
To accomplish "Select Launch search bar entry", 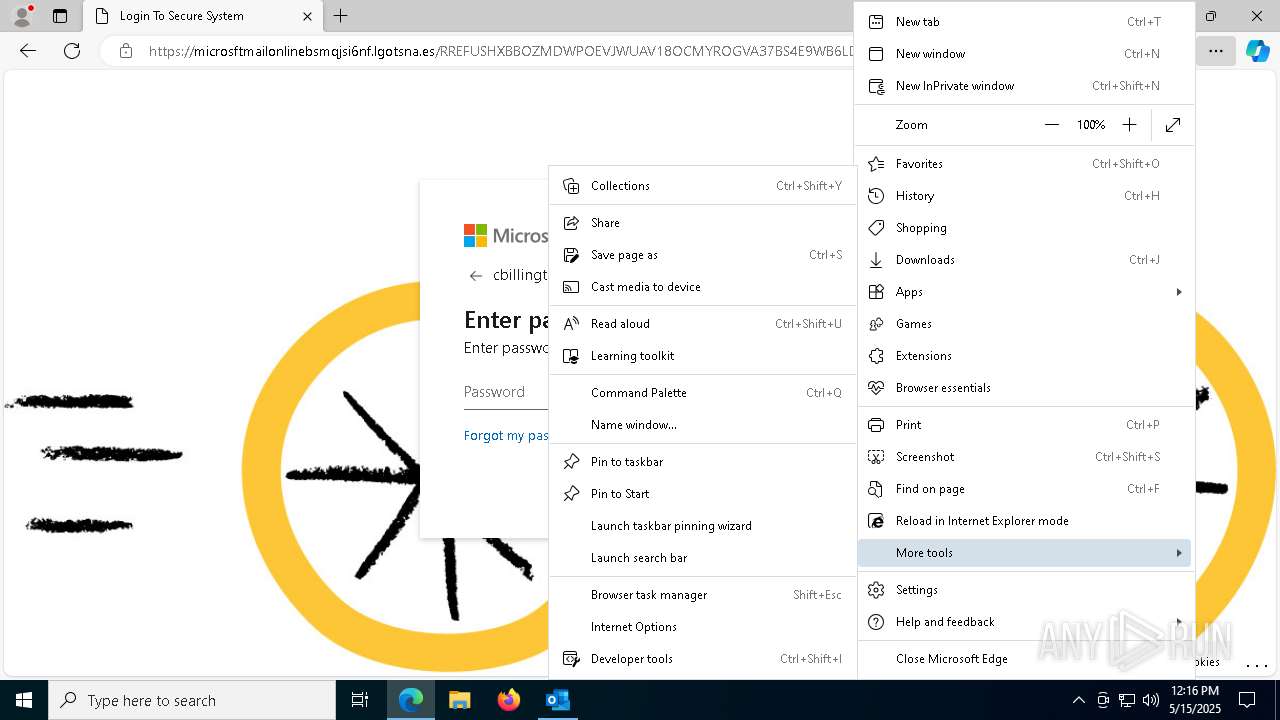I will click(702, 558).
